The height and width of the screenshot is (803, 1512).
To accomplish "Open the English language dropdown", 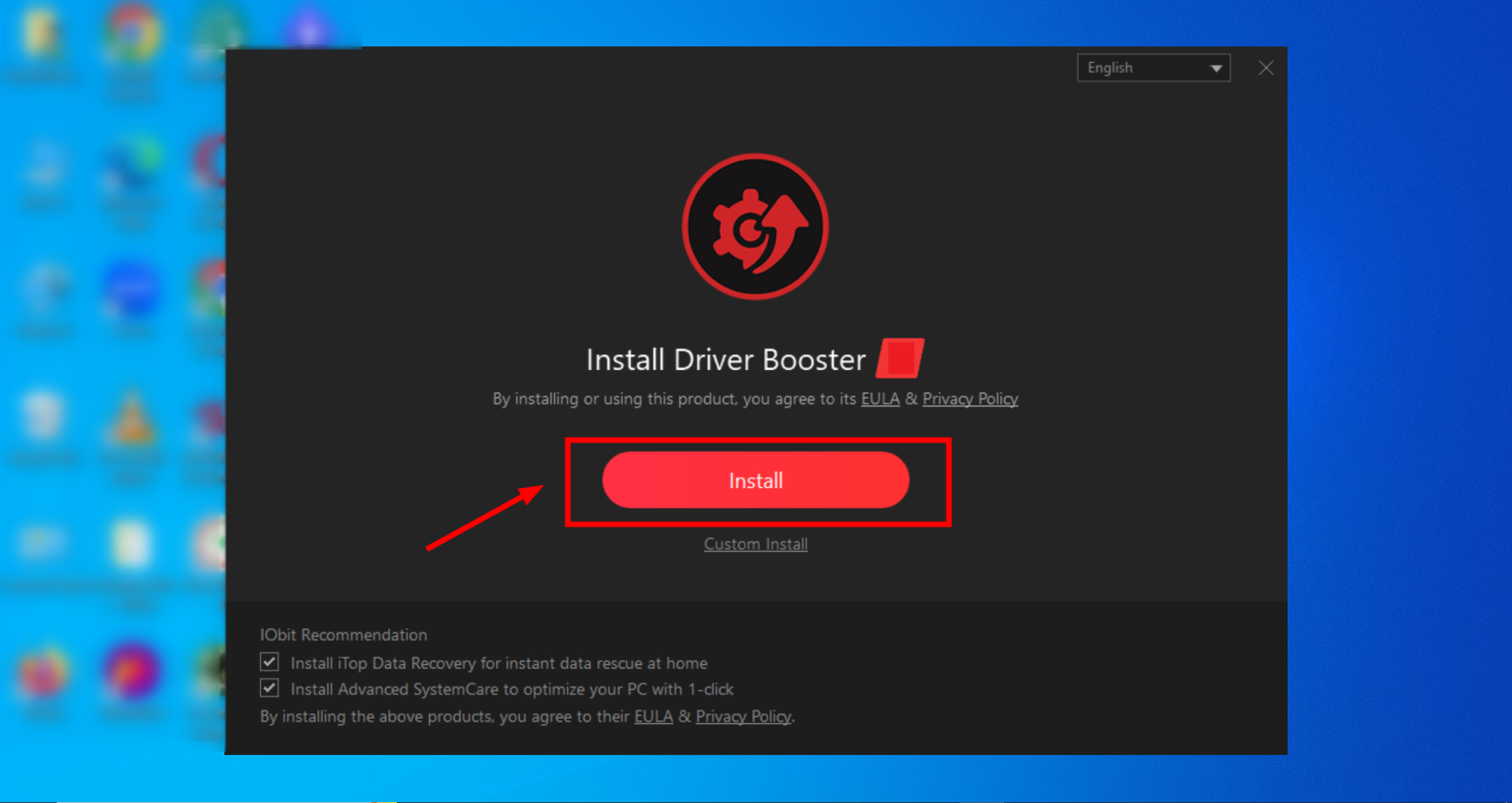I will pos(1153,67).
